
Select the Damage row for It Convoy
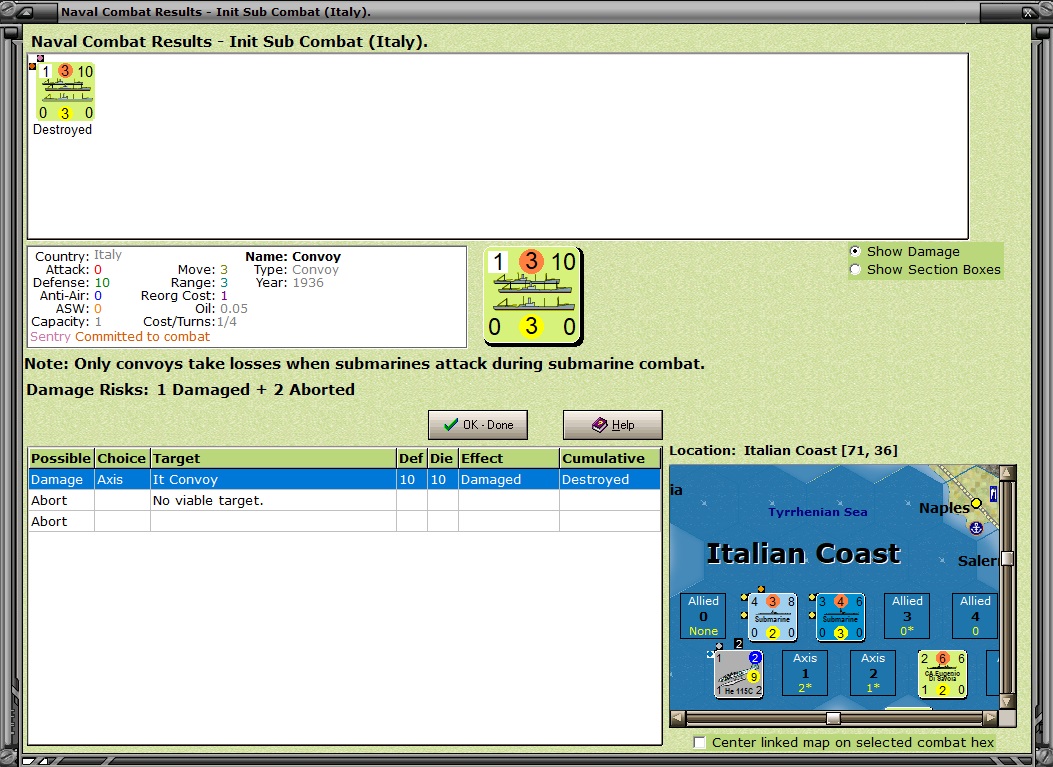pyautogui.click(x=345, y=480)
